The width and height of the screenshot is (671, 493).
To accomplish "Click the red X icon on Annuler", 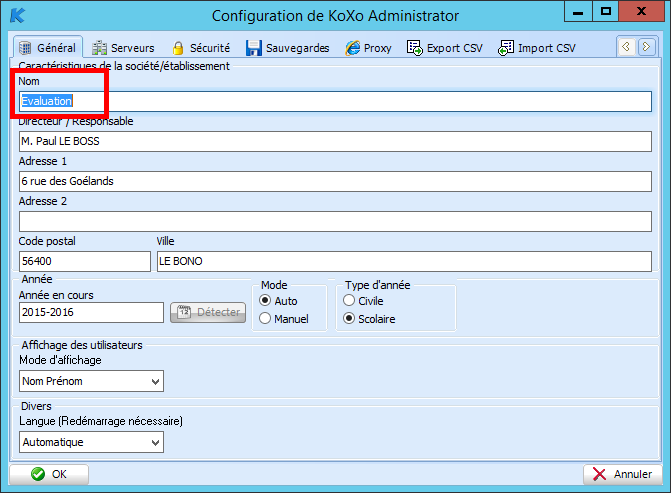I will (x=600, y=474).
